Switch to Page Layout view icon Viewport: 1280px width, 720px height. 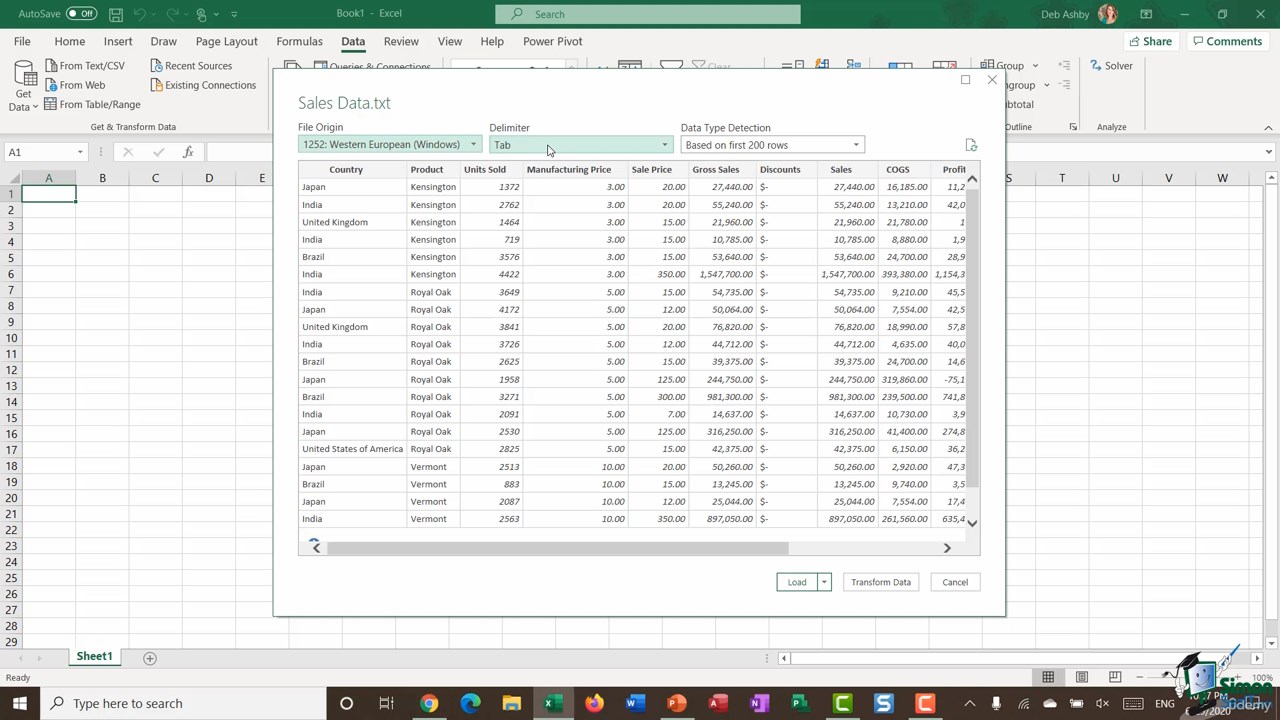(x=1081, y=677)
